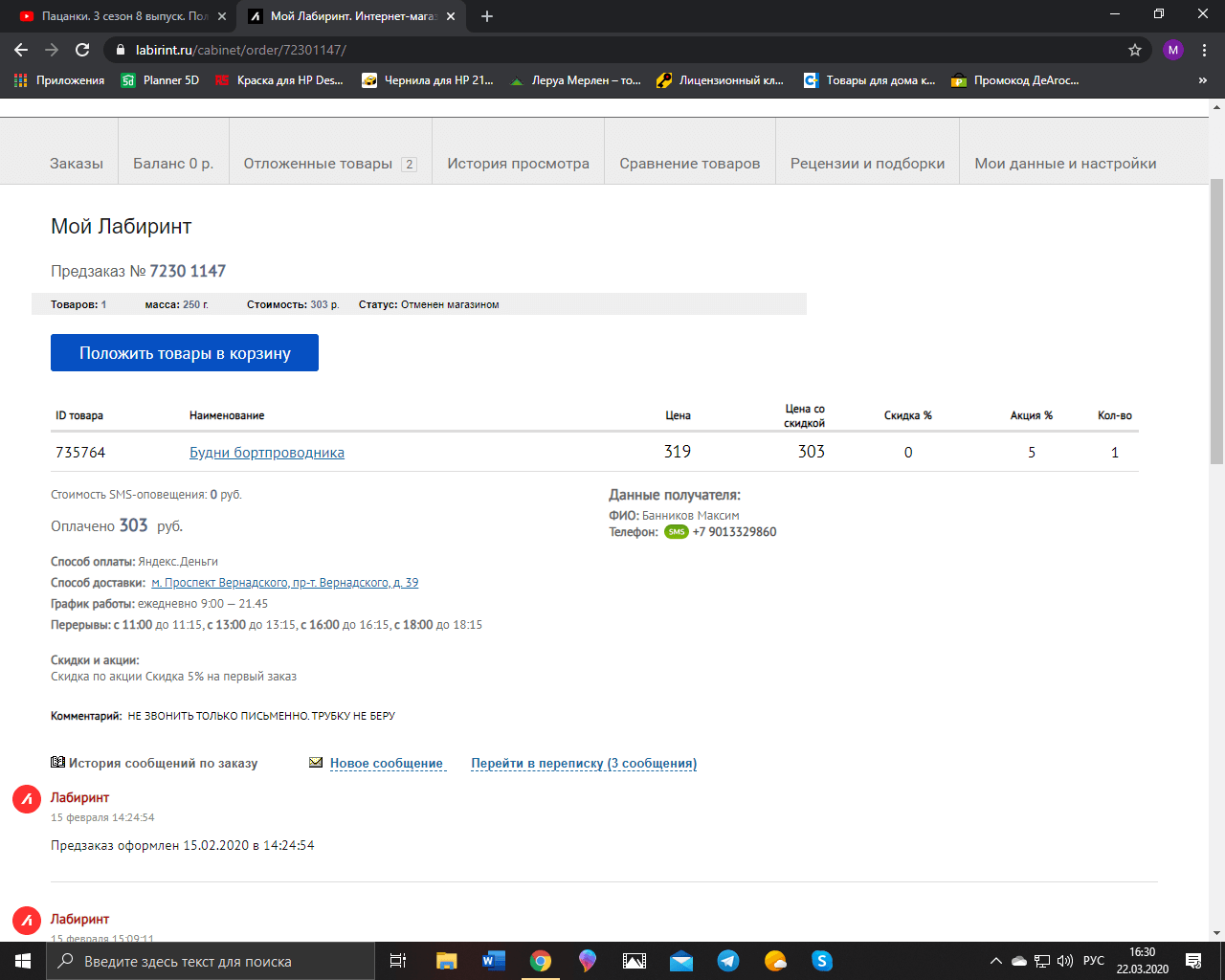Open delivery address Проспект Вернадского link

click(285, 583)
